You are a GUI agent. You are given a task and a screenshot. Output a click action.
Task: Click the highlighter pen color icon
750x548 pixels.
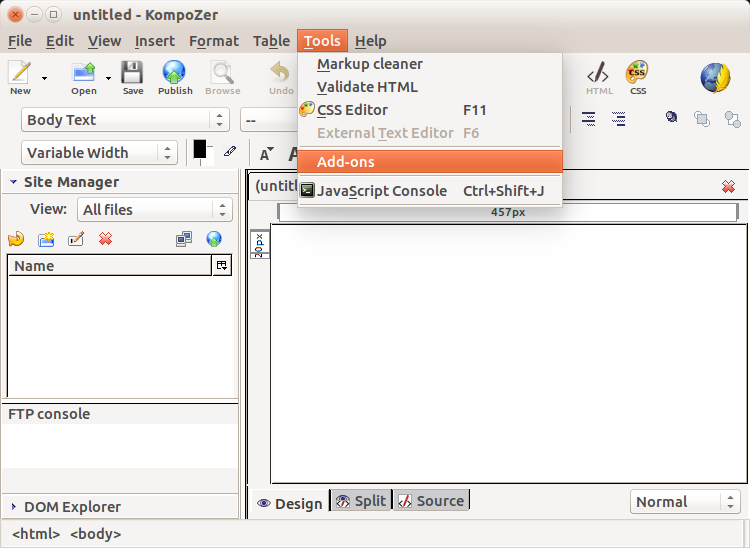click(230, 152)
